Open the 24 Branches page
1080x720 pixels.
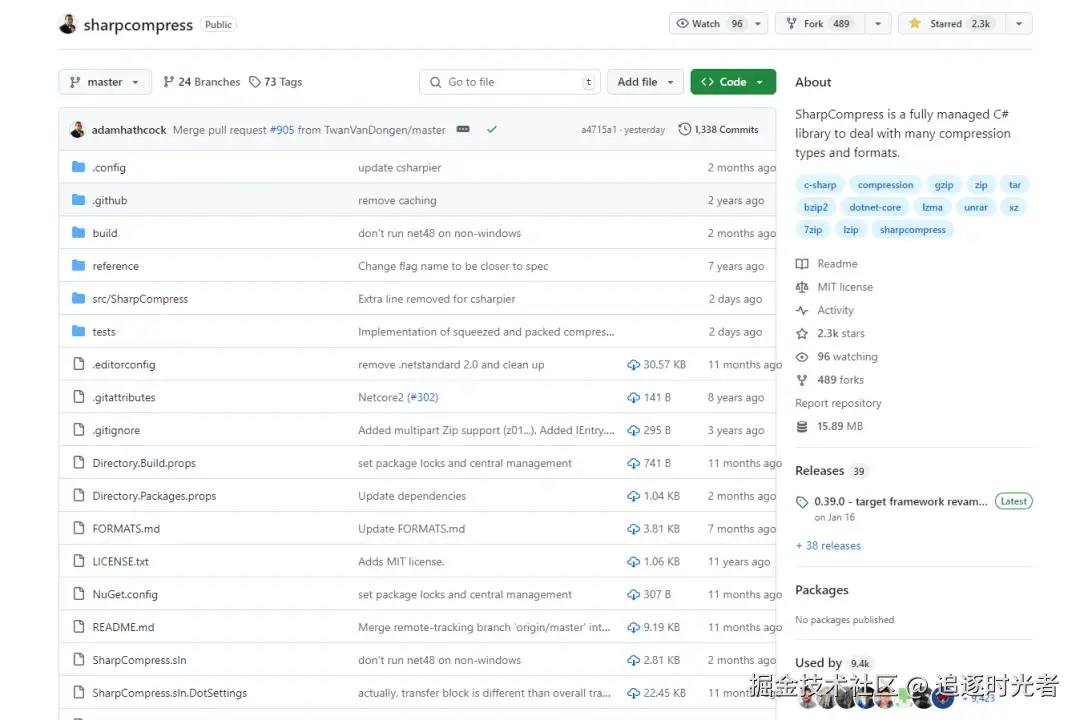[x=202, y=82]
